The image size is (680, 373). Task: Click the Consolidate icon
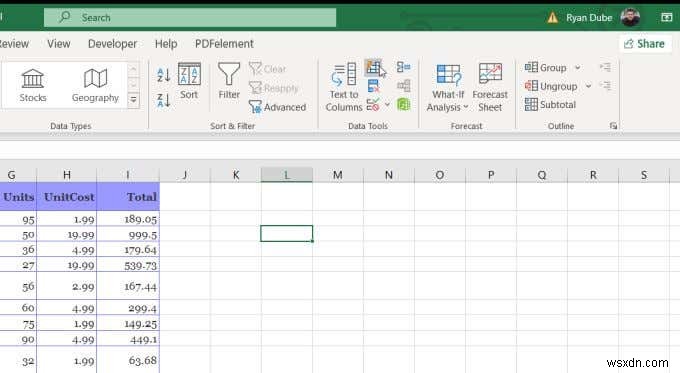pyautogui.click(x=403, y=67)
